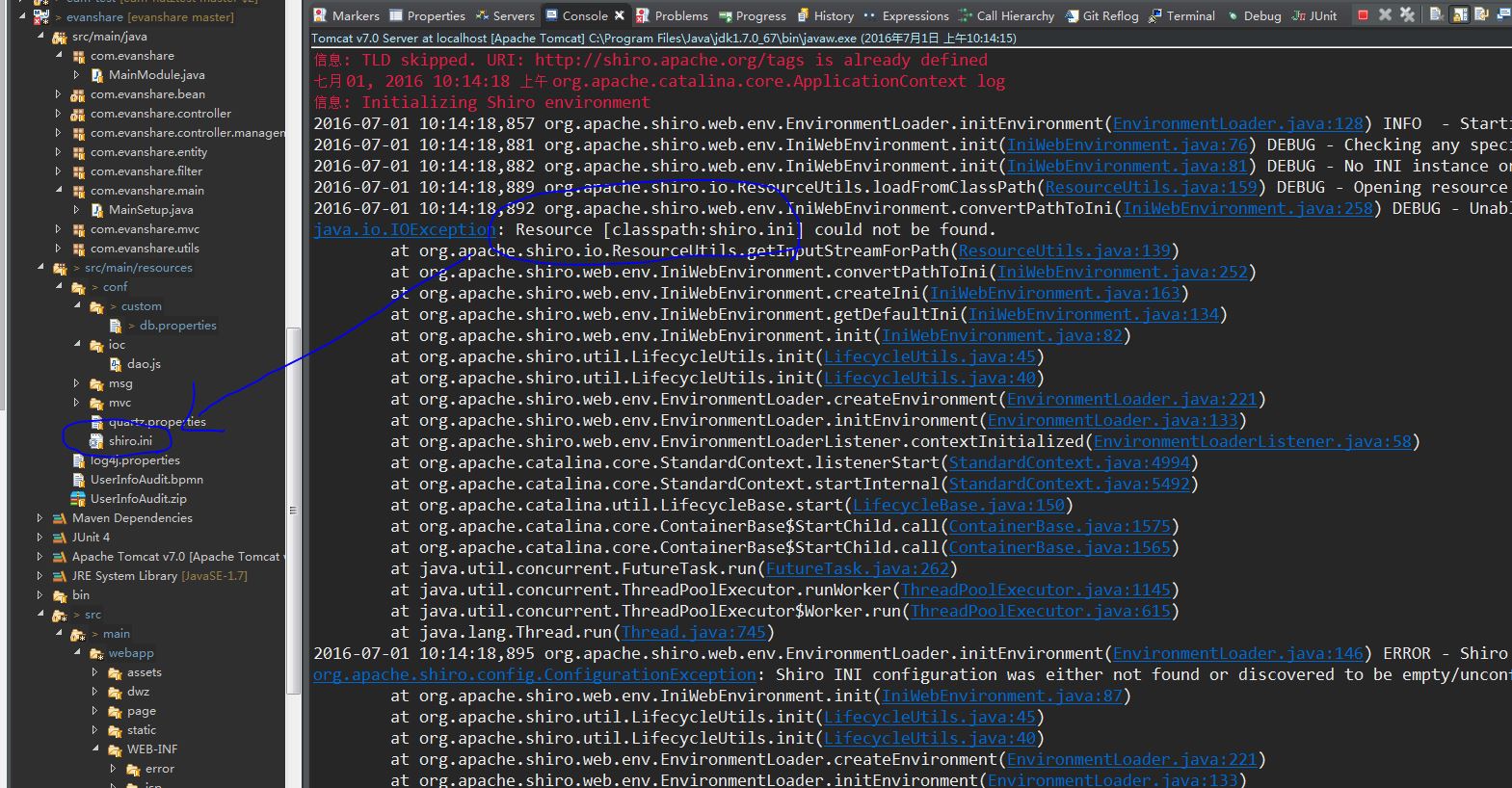The image size is (1512, 788).
Task: Select the log4j.properties file
Action: 135,460
